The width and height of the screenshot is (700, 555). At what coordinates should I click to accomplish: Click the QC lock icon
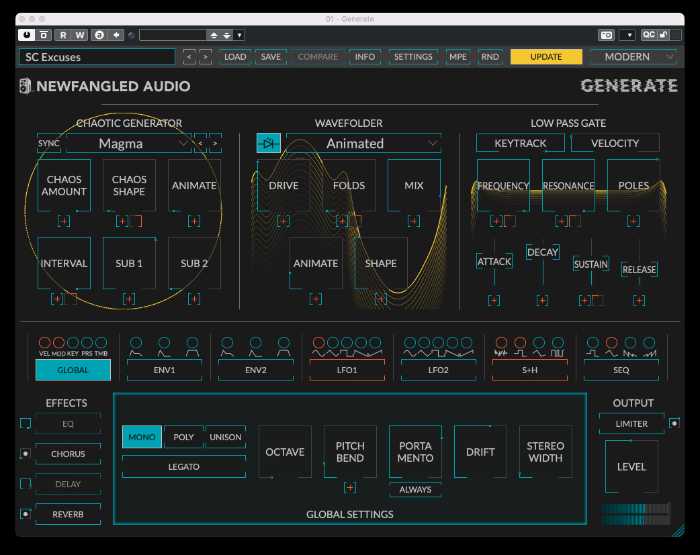(663, 35)
